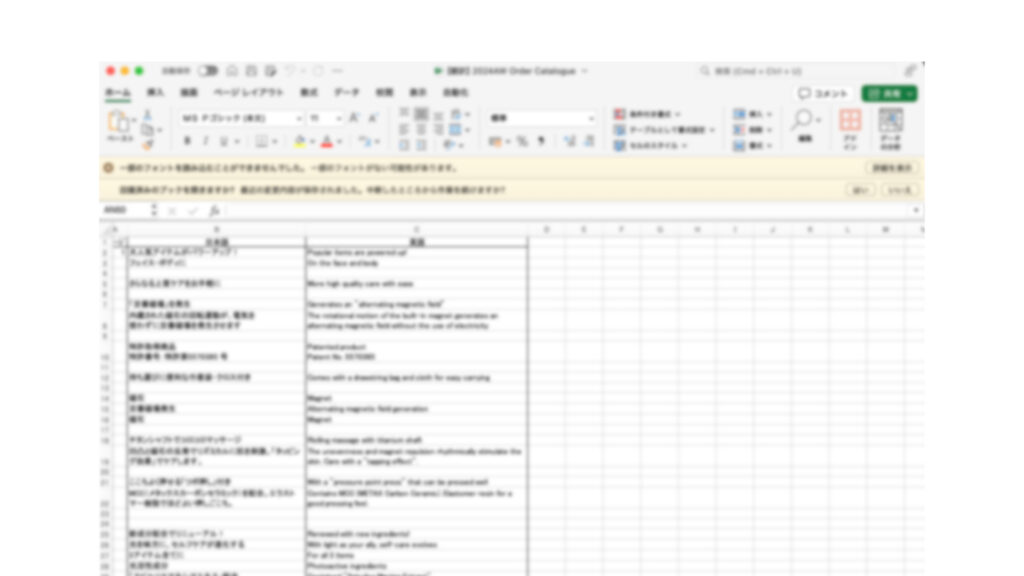Screen dimensions: 1024x576
Task: Apply cell Borders from the ribbon
Action: click(261, 141)
